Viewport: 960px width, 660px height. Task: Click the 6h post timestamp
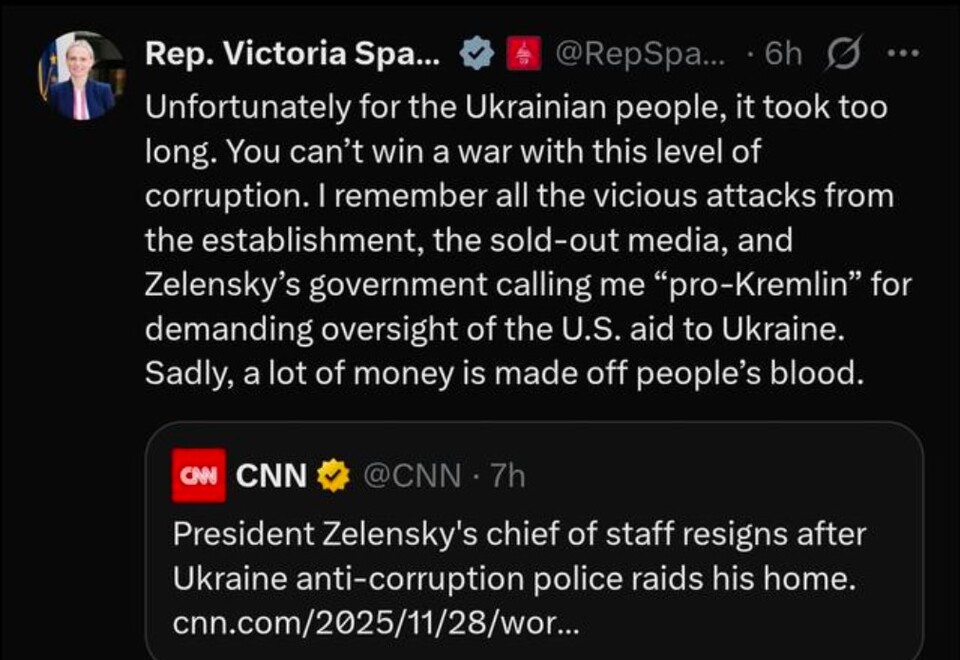pos(782,54)
